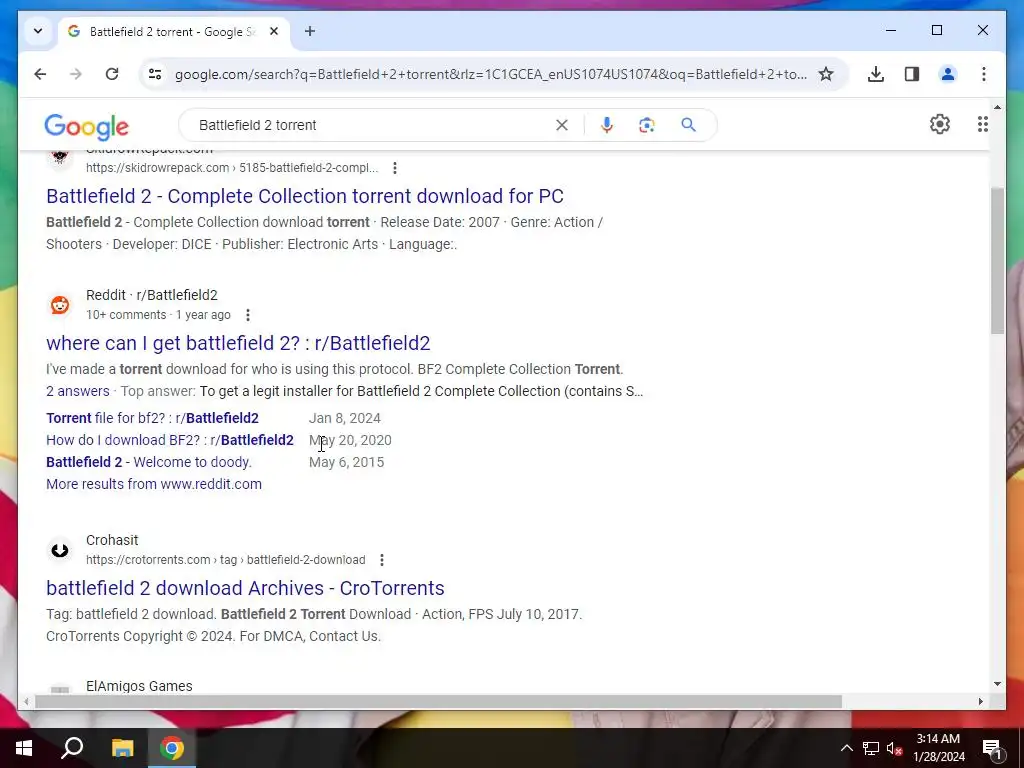Open more options for skidrowrepack result
Image resolution: width=1024 pixels, height=768 pixels.
394,168
